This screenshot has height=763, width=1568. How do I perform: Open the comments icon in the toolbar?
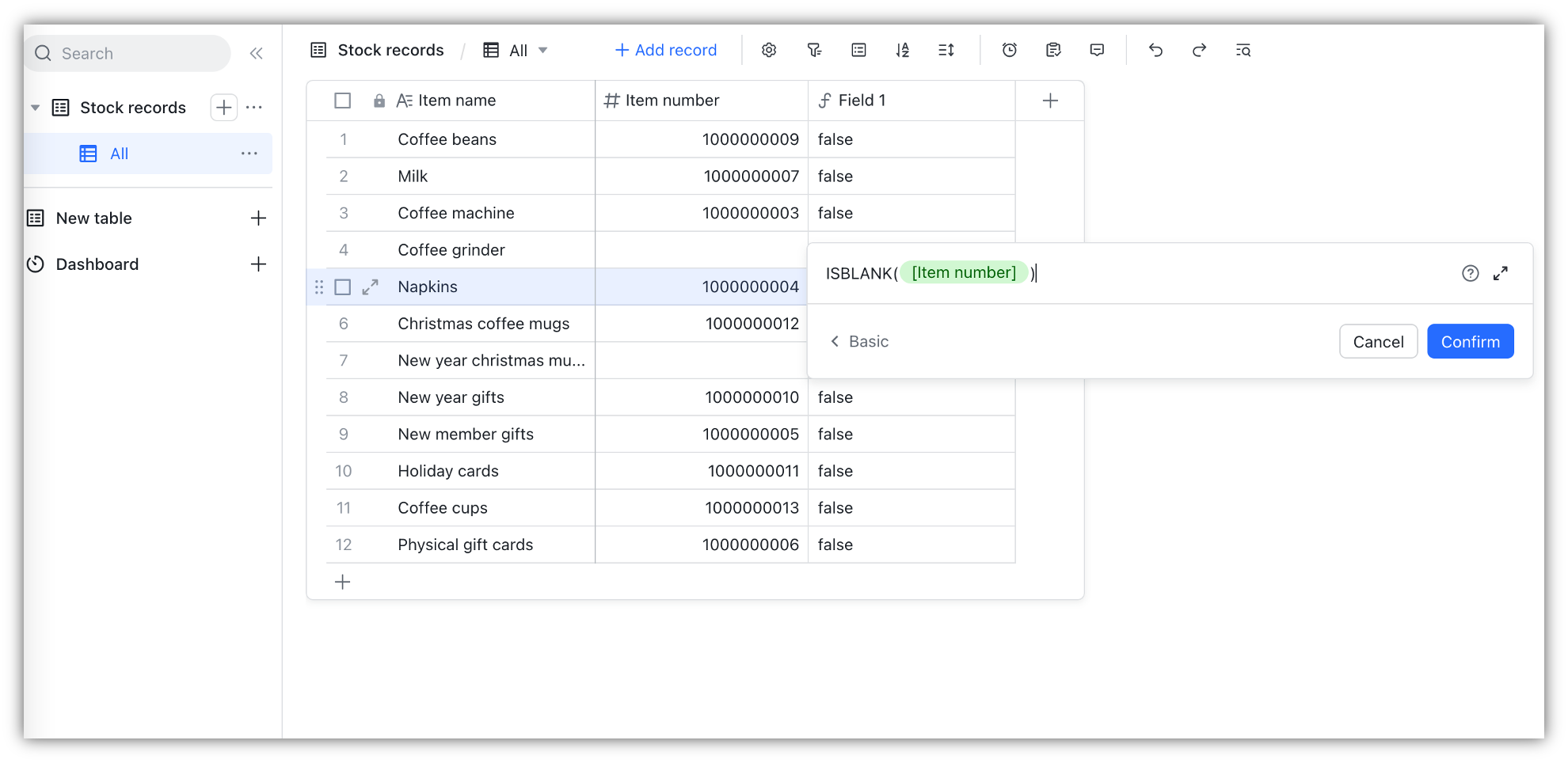[x=1097, y=50]
